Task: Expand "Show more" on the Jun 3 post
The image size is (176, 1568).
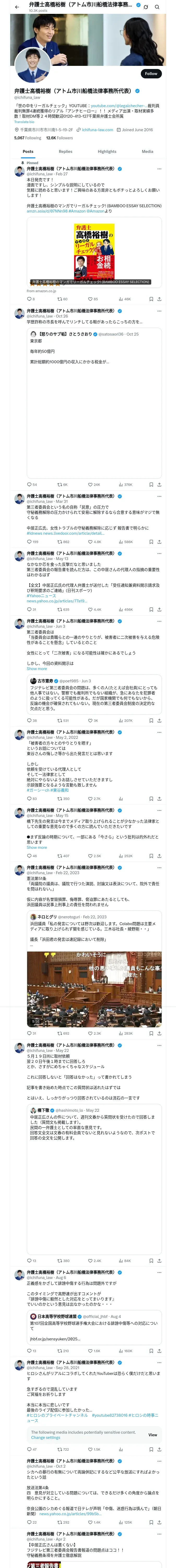Action: click(x=37, y=668)
